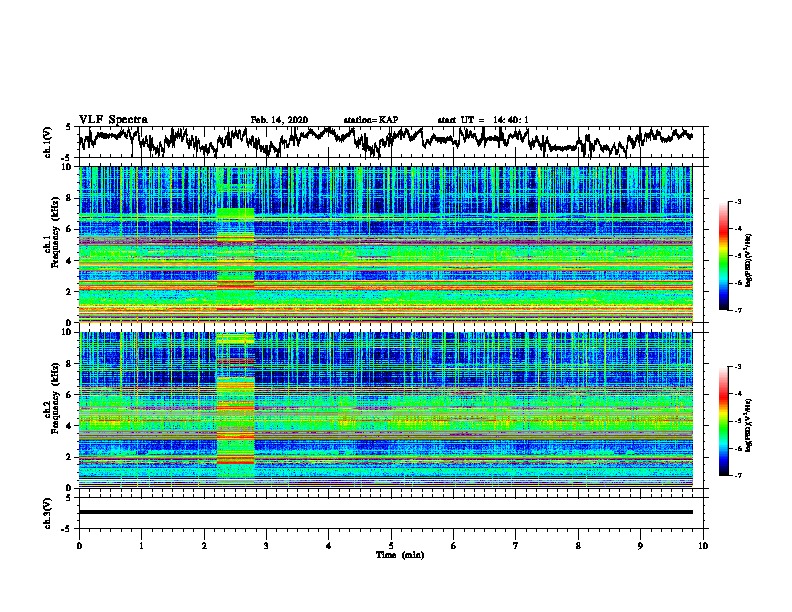Click the '-7' value on ch.2 colorbar
The height and width of the screenshot is (612, 792).
pos(738,475)
